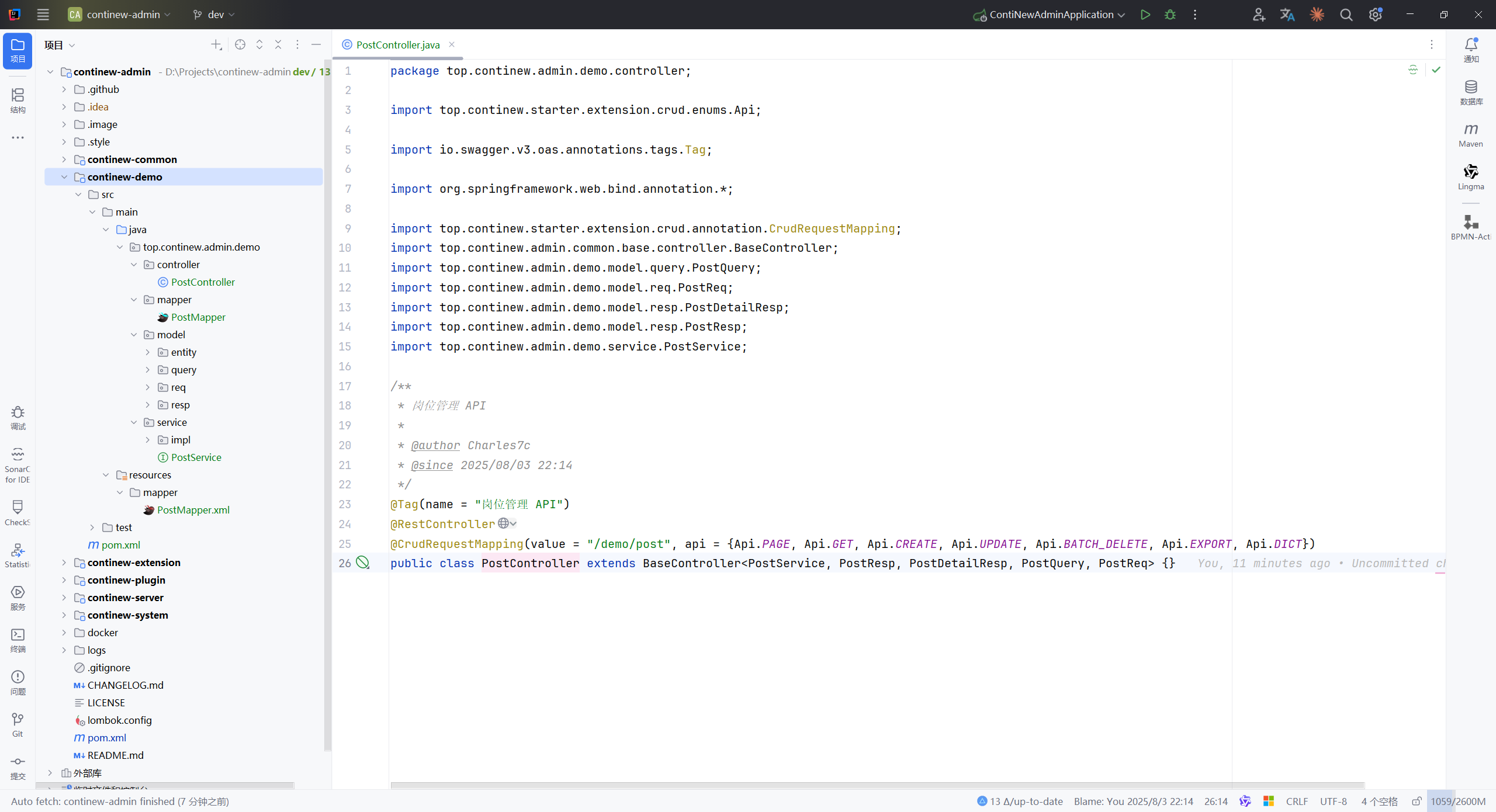Open Search Everywhere magnifier
This screenshot has width=1496, height=812.
pos(1346,15)
